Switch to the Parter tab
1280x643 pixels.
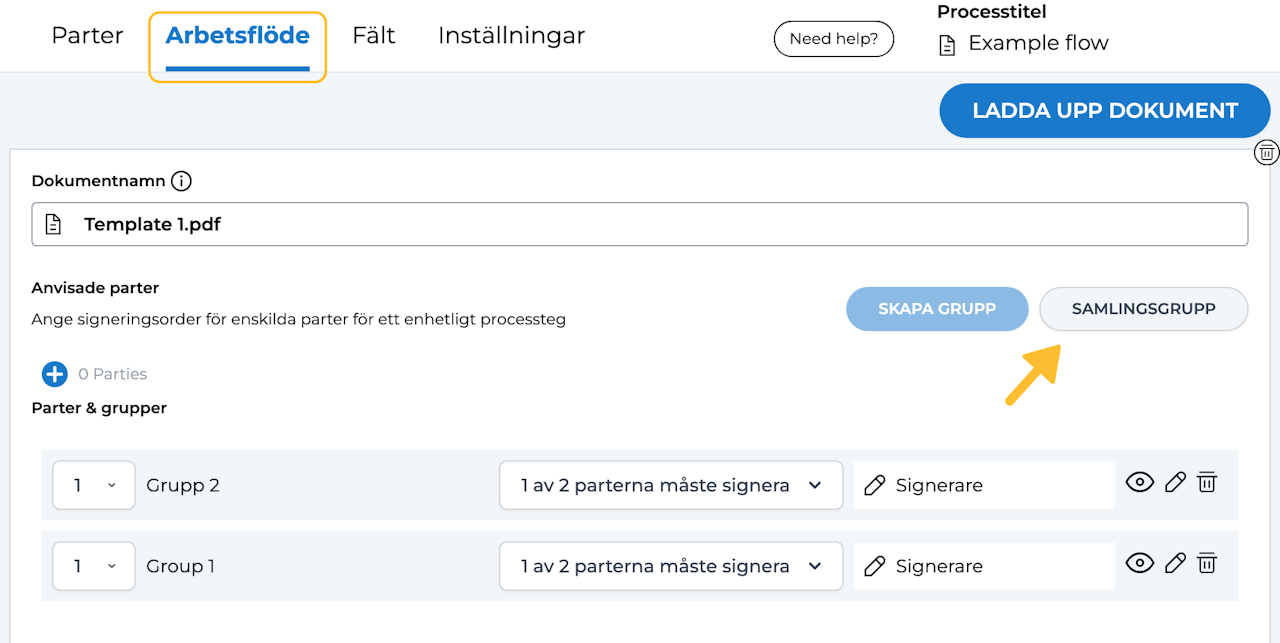tap(87, 36)
